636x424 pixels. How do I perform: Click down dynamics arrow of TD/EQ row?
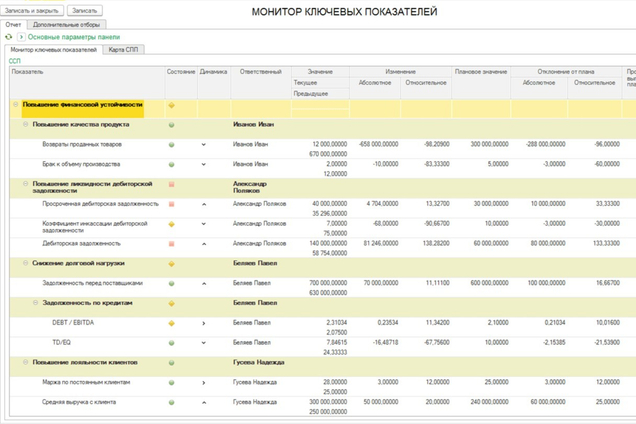tap(204, 342)
